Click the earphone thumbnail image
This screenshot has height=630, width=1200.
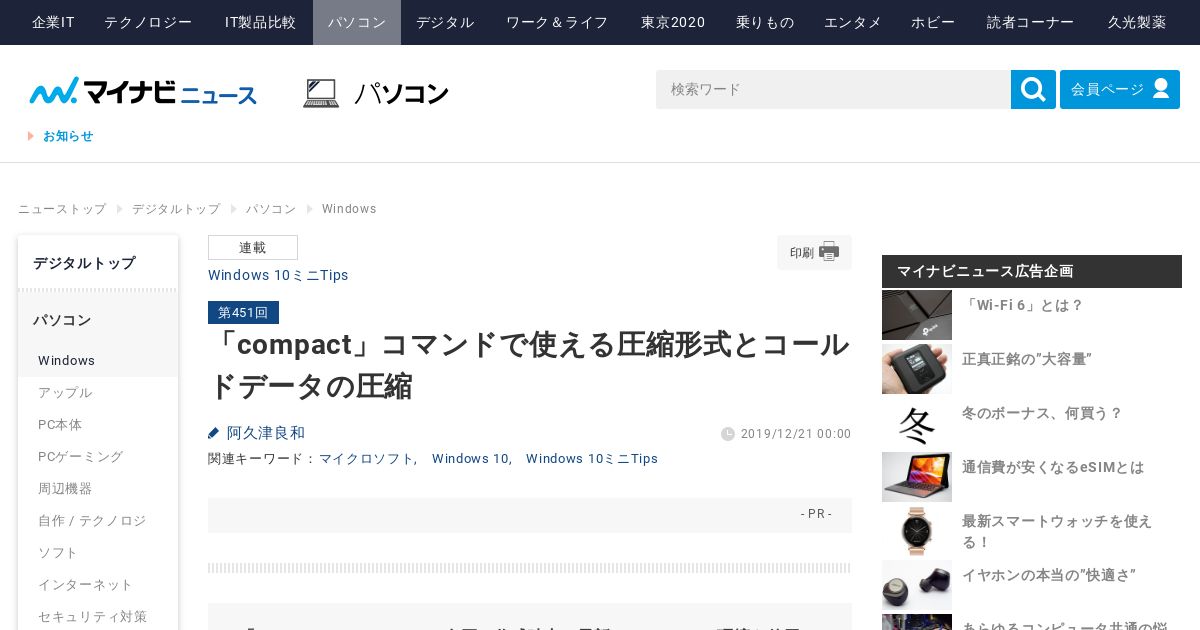click(x=917, y=585)
